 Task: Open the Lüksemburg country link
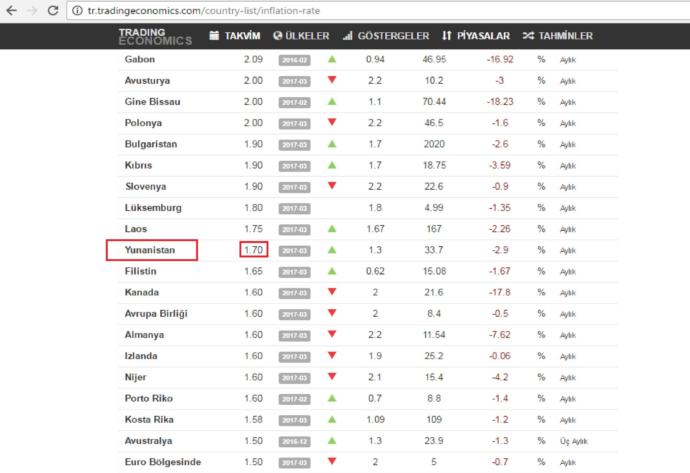(153, 207)
